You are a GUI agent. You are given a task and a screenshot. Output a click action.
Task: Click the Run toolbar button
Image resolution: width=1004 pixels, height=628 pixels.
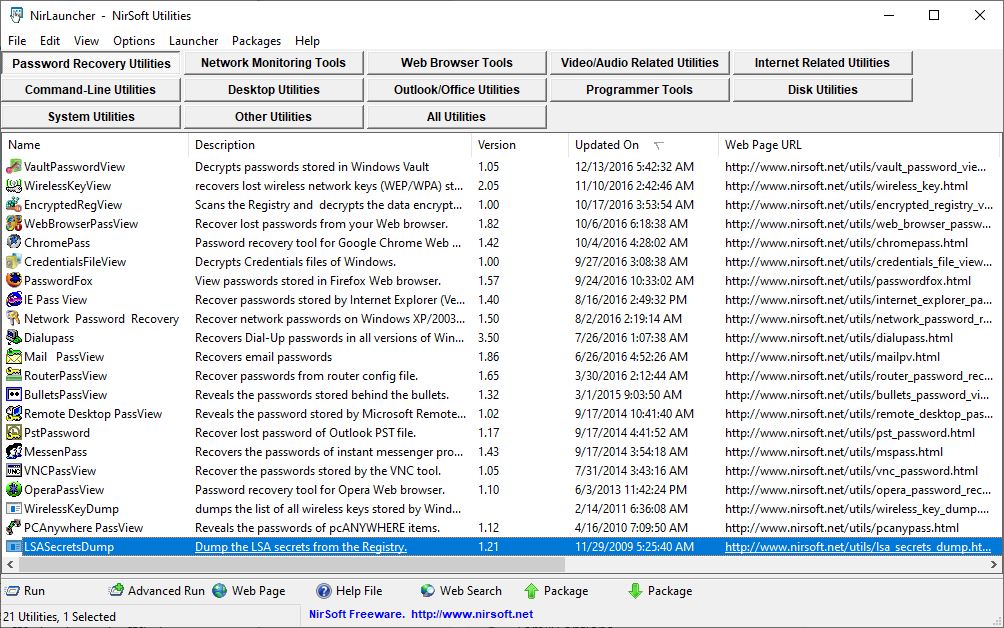(26, 591)
